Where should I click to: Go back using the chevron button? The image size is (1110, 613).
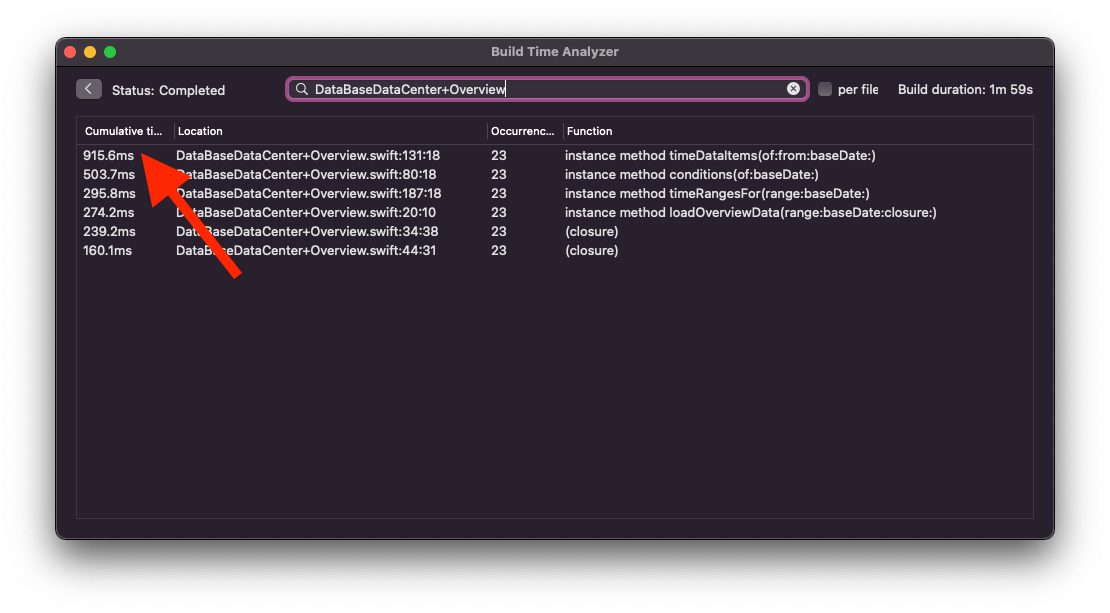pos(88,89)
